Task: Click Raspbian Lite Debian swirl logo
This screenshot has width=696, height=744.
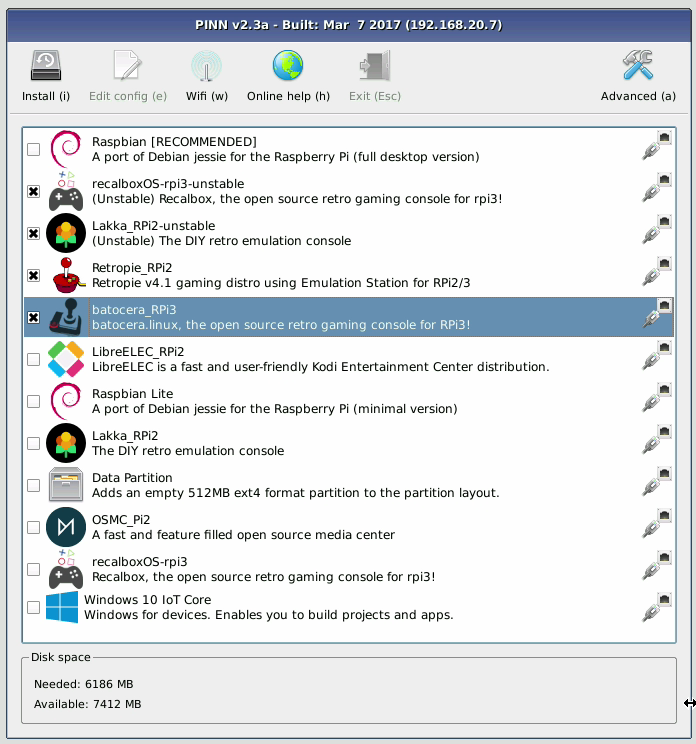Action: tap(66, 401)
